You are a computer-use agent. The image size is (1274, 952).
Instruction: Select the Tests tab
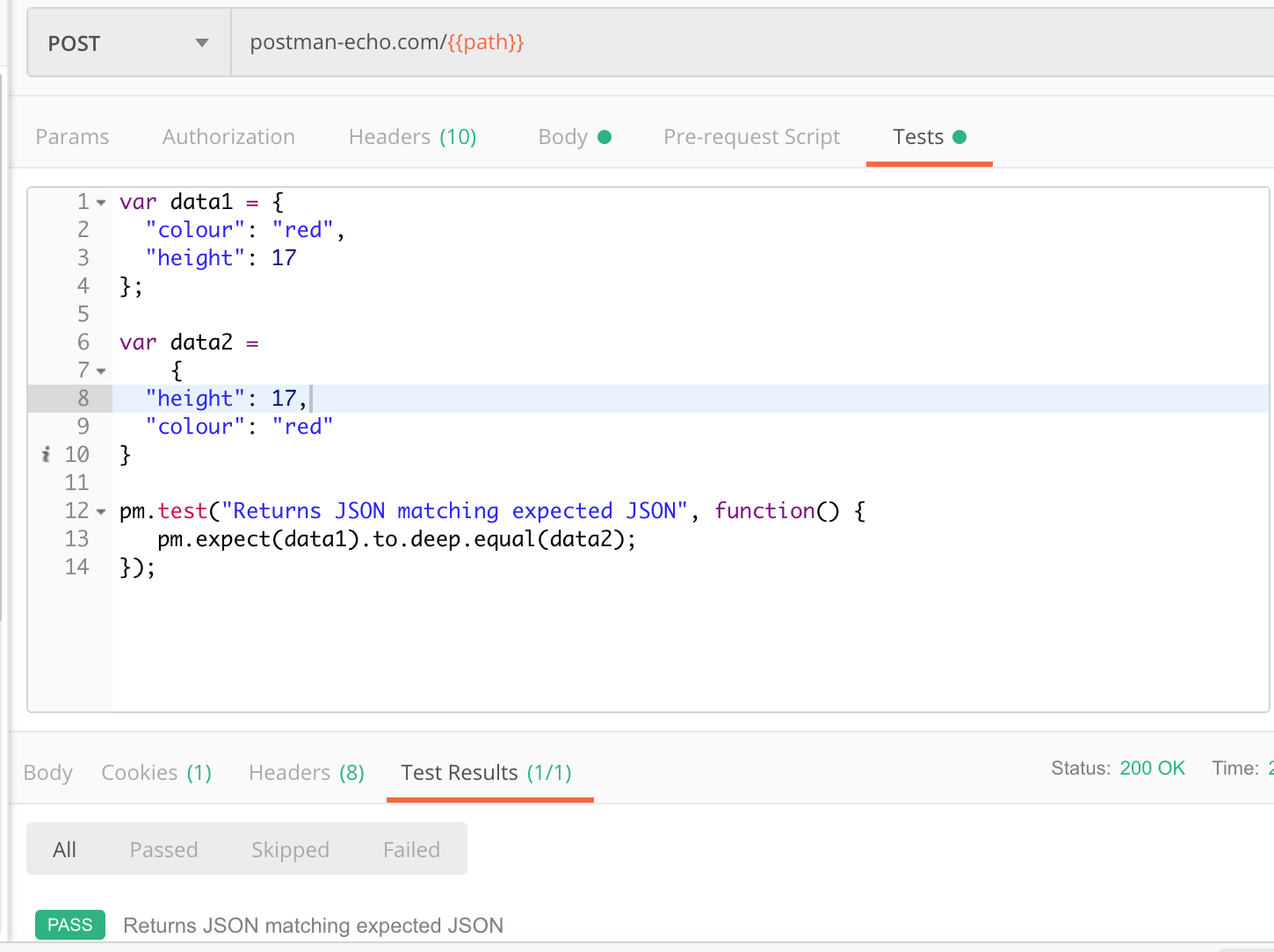click(929, 137)
